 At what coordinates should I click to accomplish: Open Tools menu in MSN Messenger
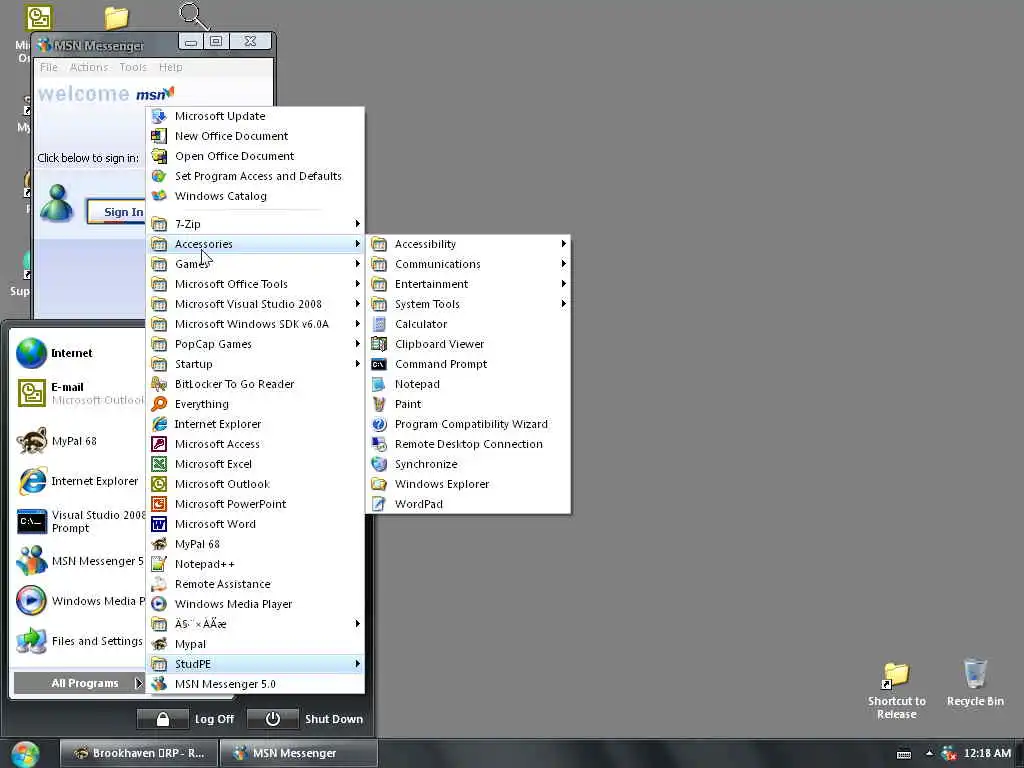133,67
